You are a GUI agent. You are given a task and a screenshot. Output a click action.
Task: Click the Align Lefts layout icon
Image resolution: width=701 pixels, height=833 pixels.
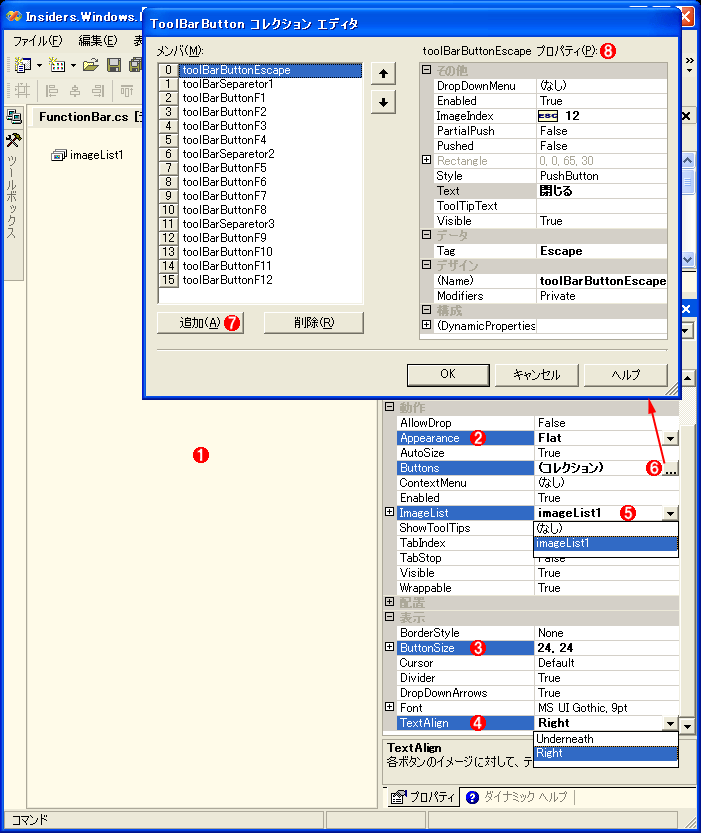click(x=52, y=91)
